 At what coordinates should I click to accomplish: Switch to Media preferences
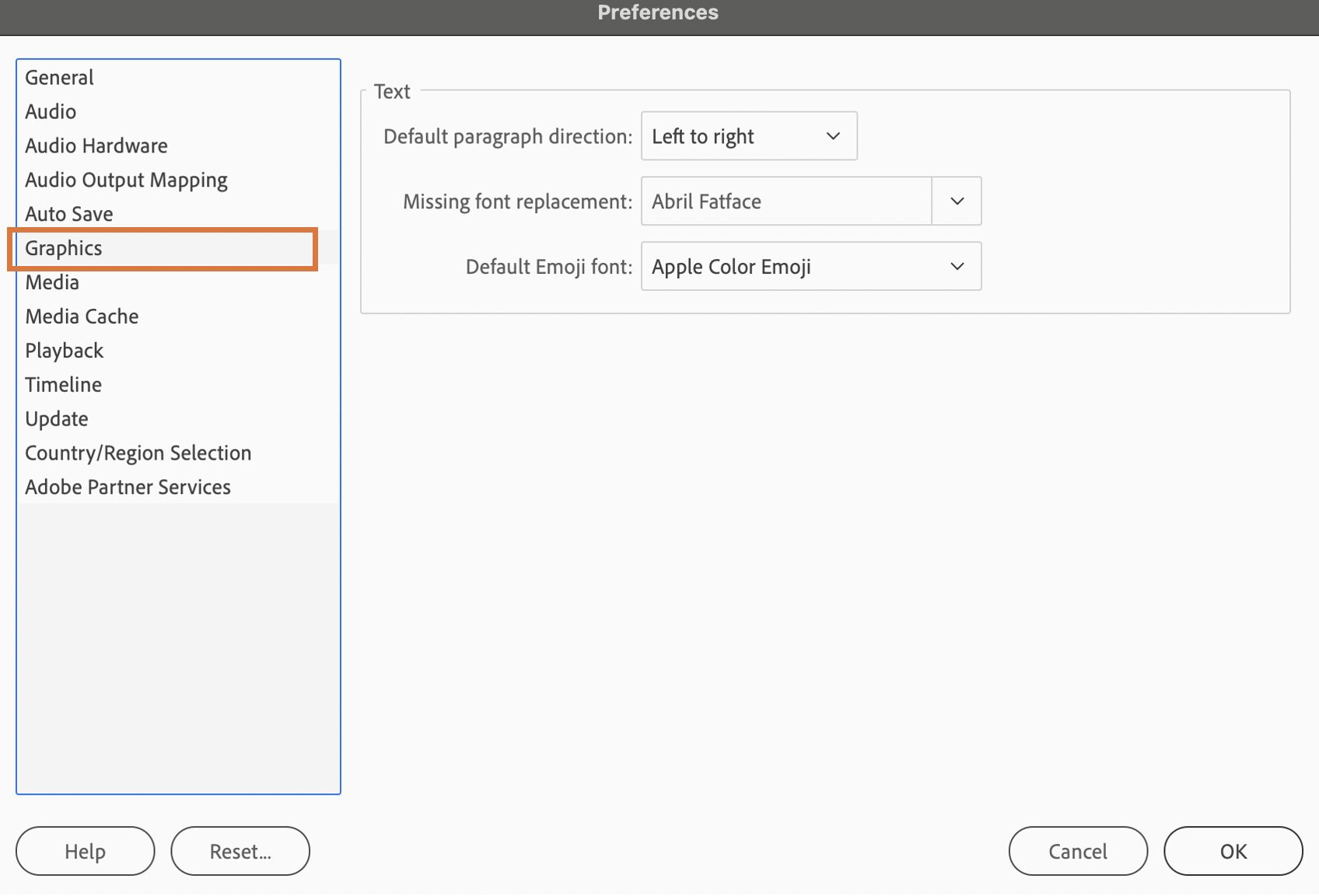pyautogui.click(x=52, y=282)
